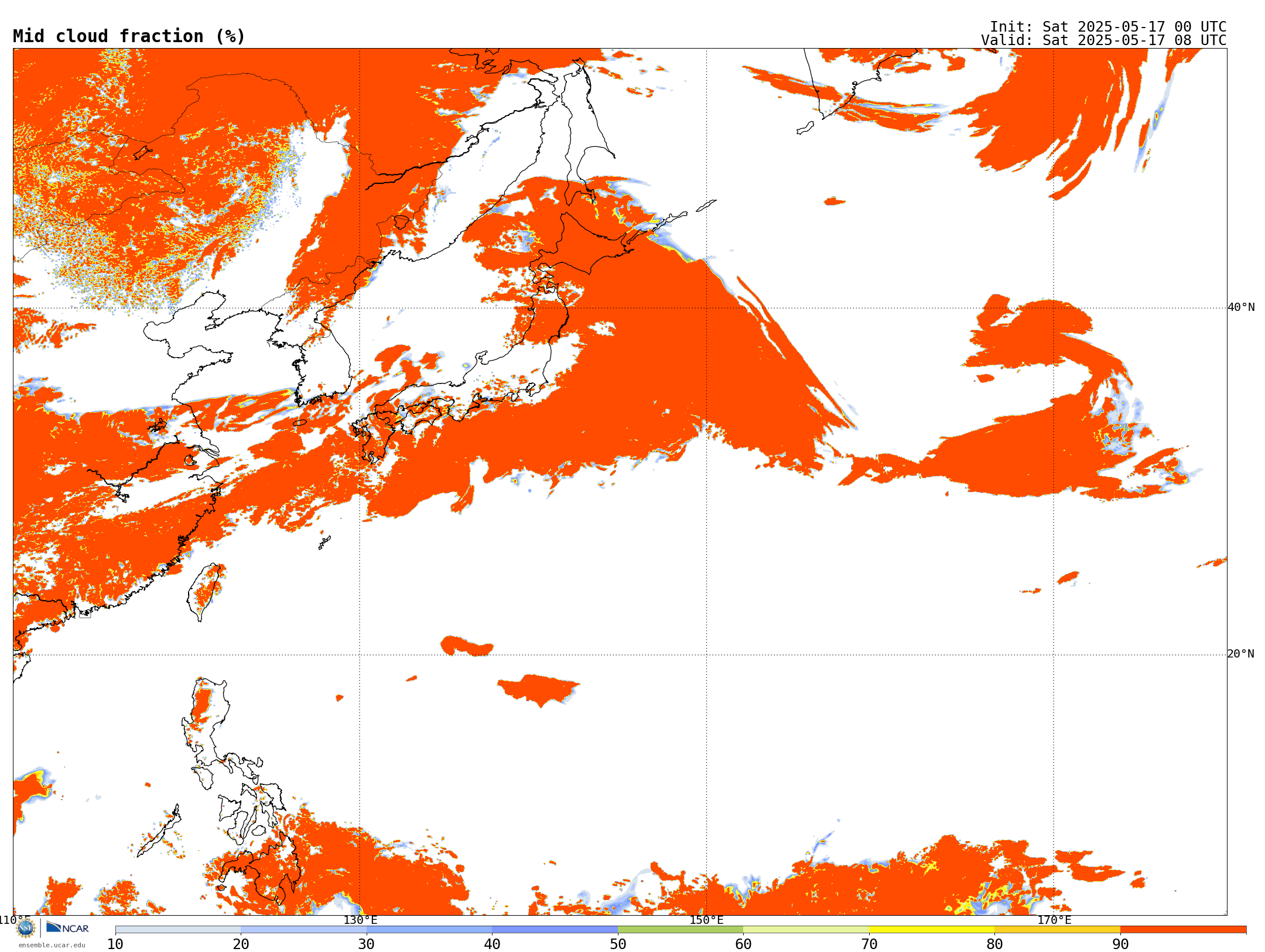This screenshot has height=952, width=1265.
Task: Click the 150°E longitude label
Action: tap(706, 920)
